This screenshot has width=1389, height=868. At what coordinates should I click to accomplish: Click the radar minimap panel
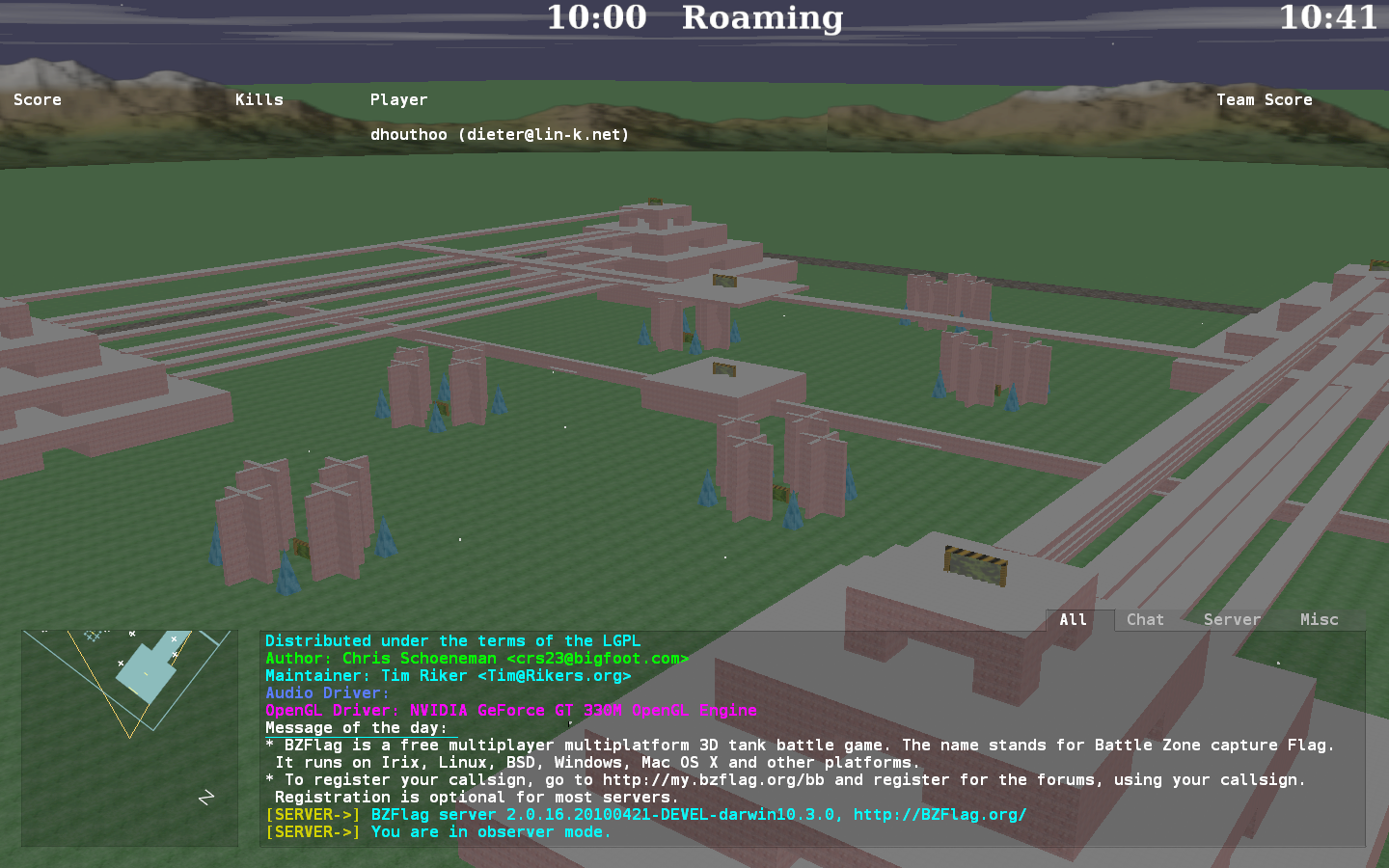tap(129, 738)
